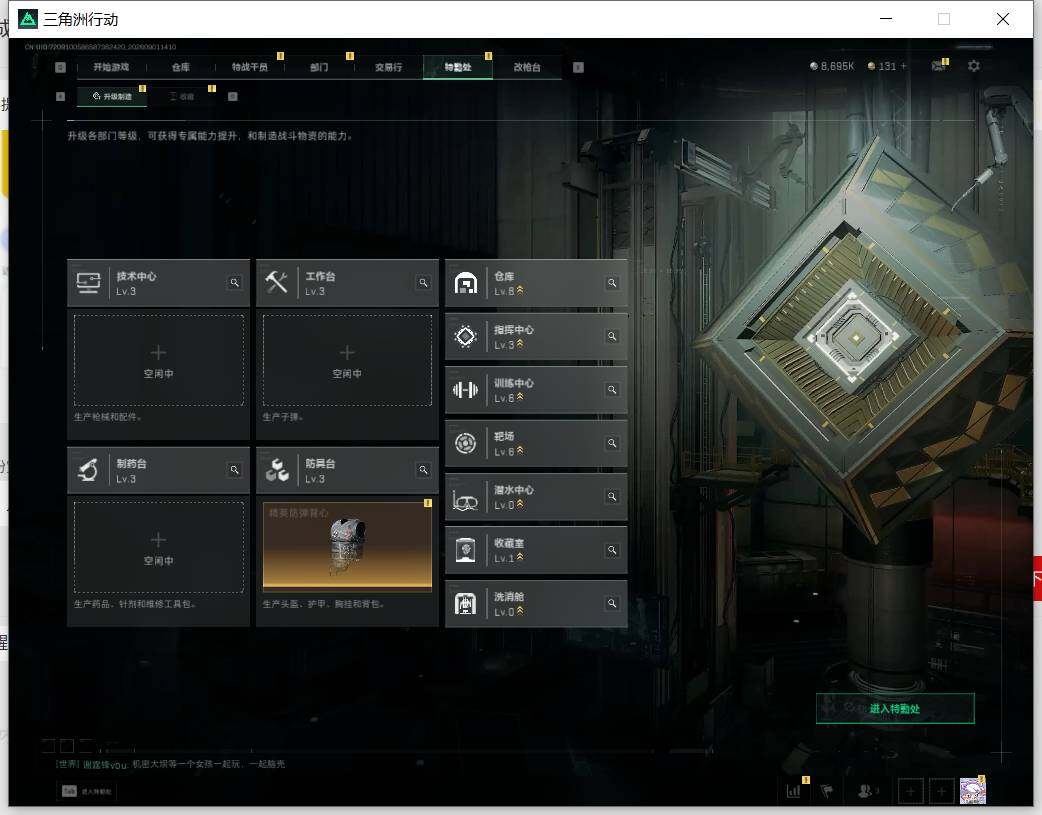This screenshot has height=815, width=1042.
Task: Click the world chat message line
Action: click(171, 764)
